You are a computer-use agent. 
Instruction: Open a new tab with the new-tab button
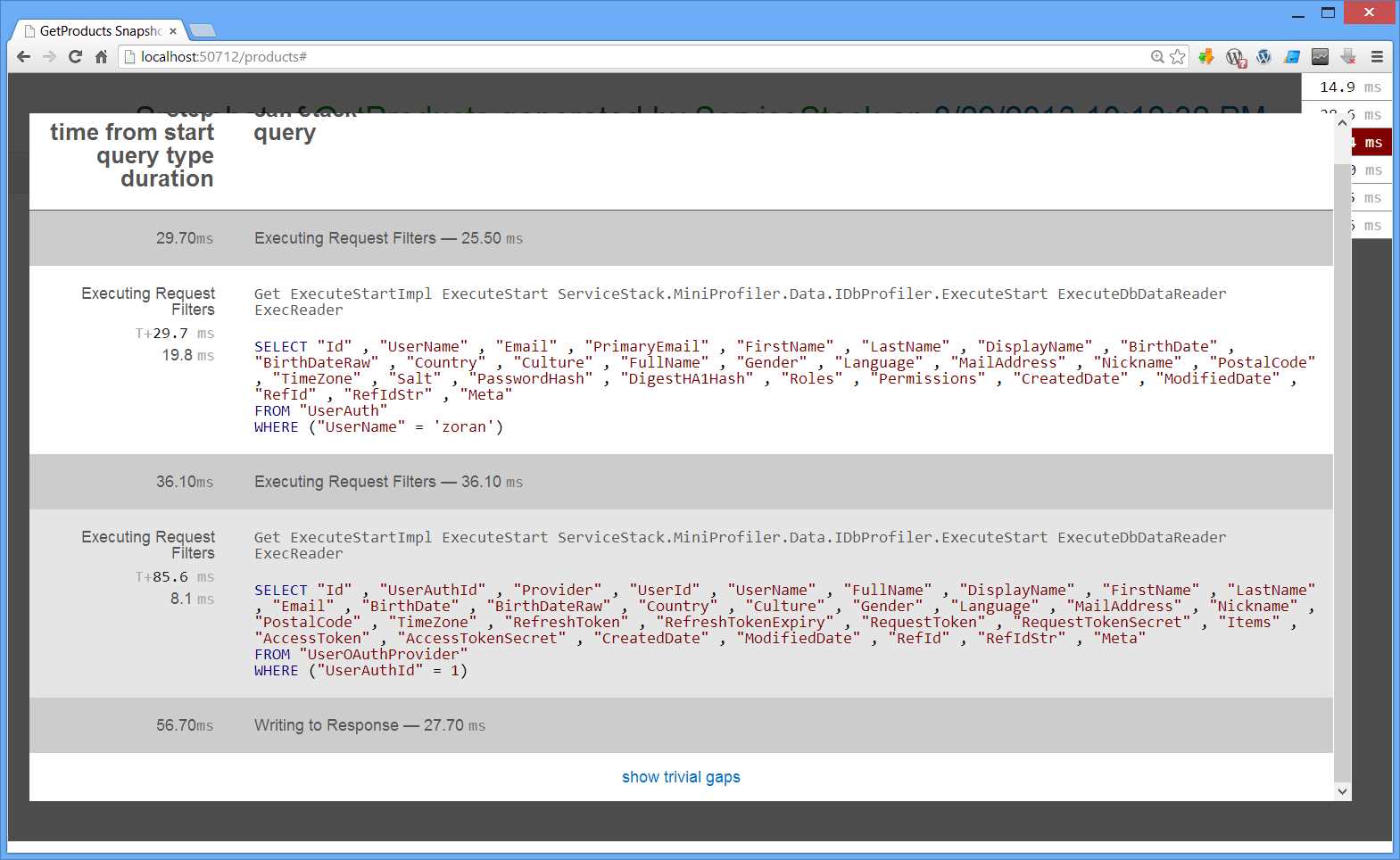click(x=203, y=31)
